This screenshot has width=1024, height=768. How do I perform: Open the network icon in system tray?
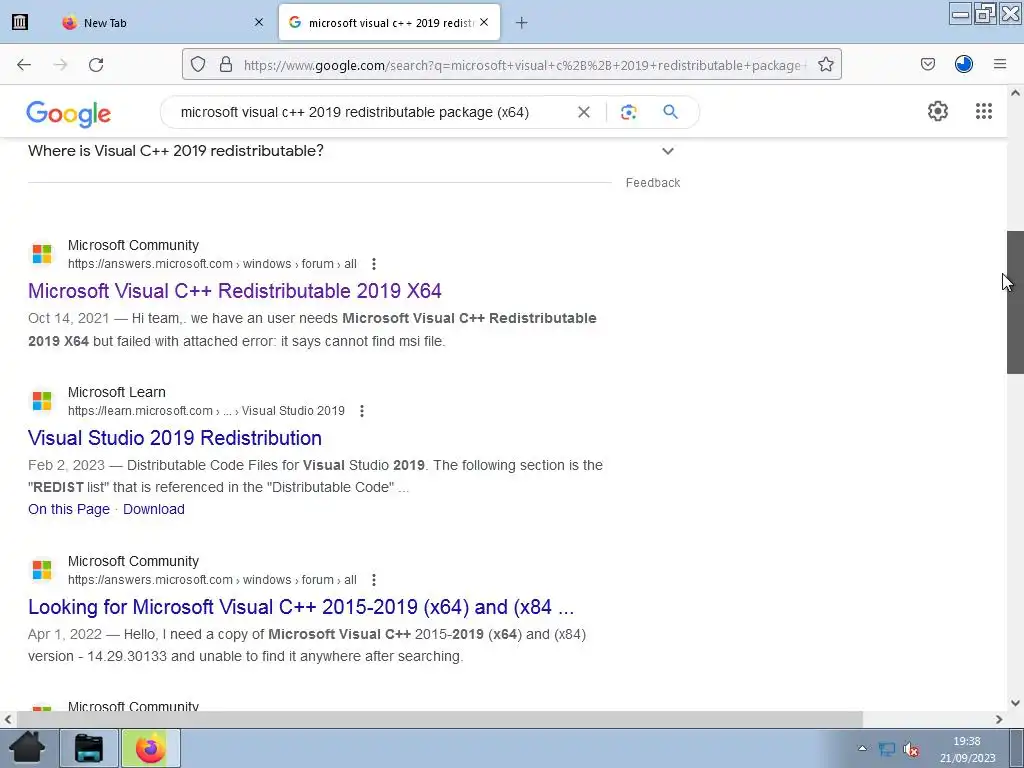887,748
